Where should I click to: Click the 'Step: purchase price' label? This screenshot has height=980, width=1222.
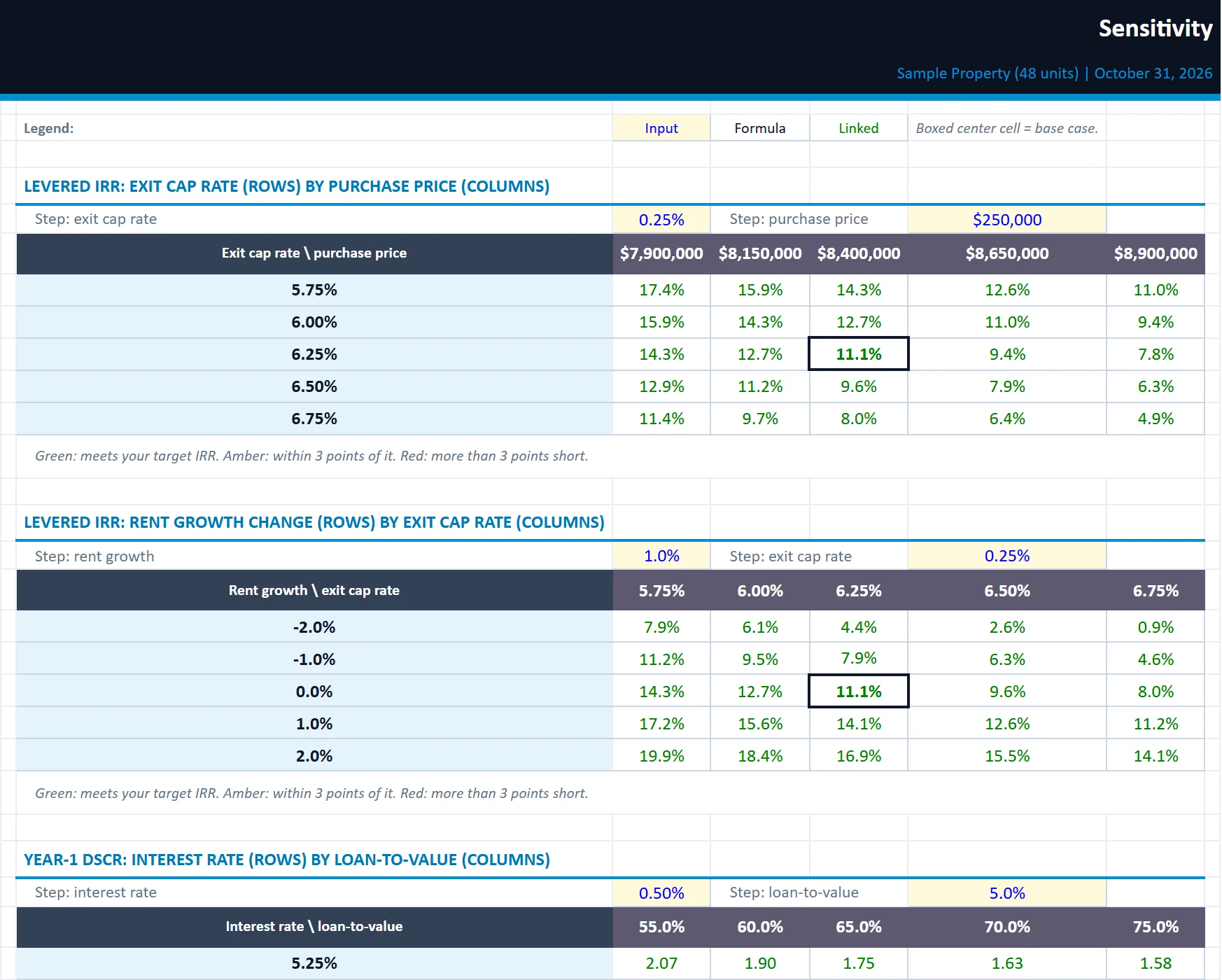click(799, 219)
